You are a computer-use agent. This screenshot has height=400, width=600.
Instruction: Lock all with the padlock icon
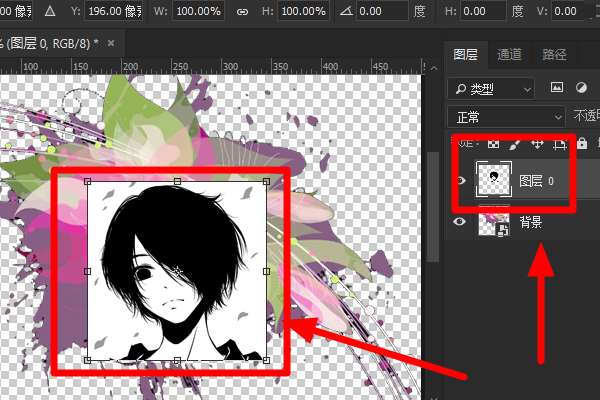click(x=582, y=144)
